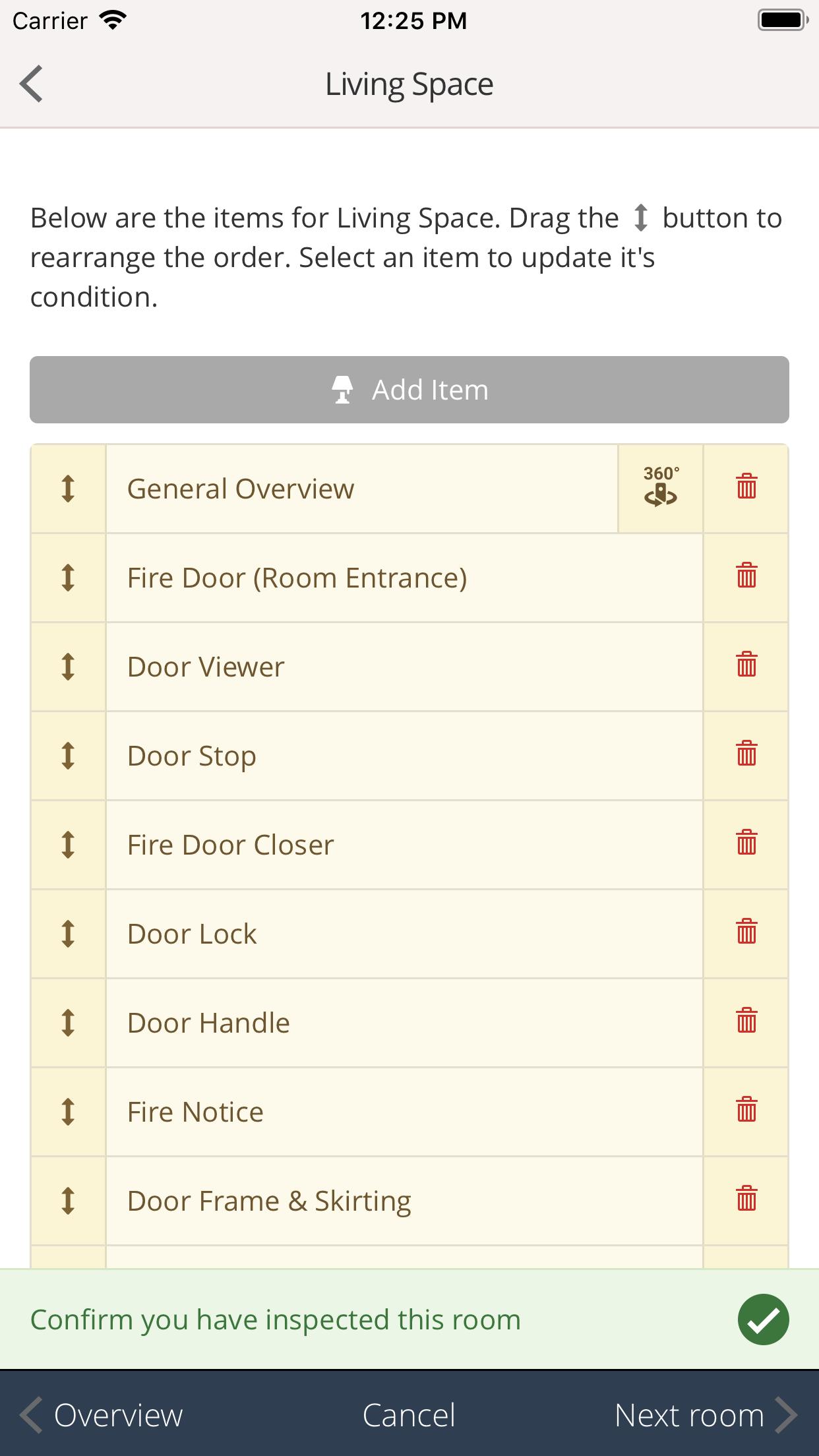This screenshot has width=819, height=1456.
Task: Return to Overview in the bottom bar
Action: (x=101, y=1415)
